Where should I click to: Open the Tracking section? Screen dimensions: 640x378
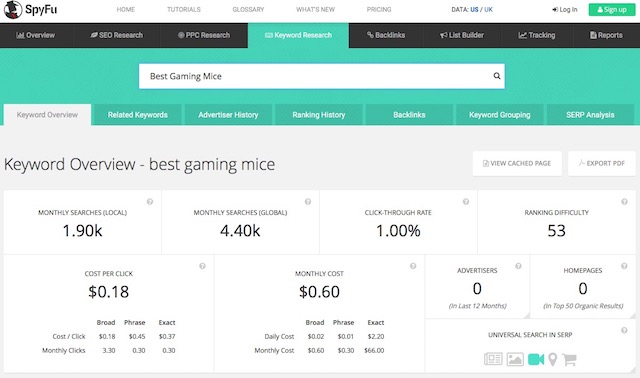[x=537, y=36]
